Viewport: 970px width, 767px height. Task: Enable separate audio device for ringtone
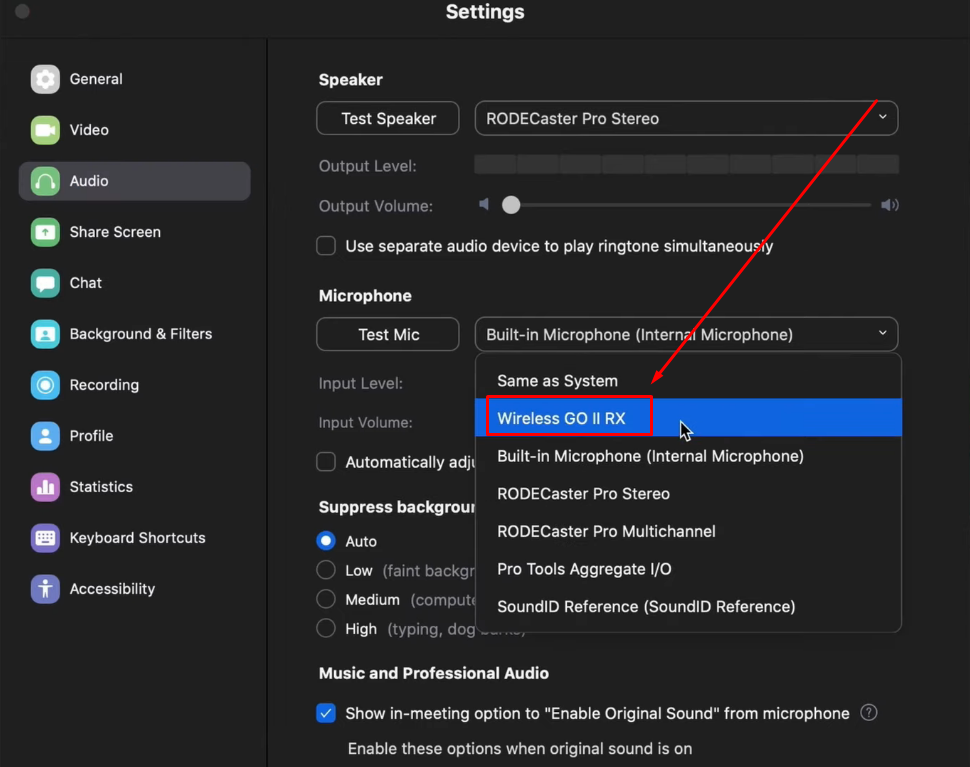point(326,246)
